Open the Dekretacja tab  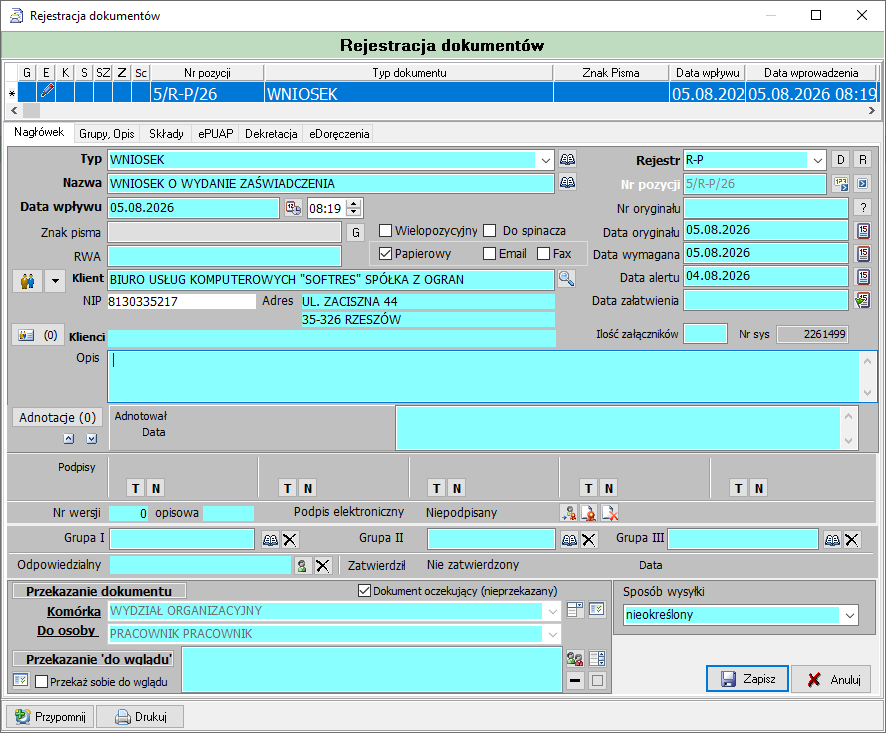(271, 134)
